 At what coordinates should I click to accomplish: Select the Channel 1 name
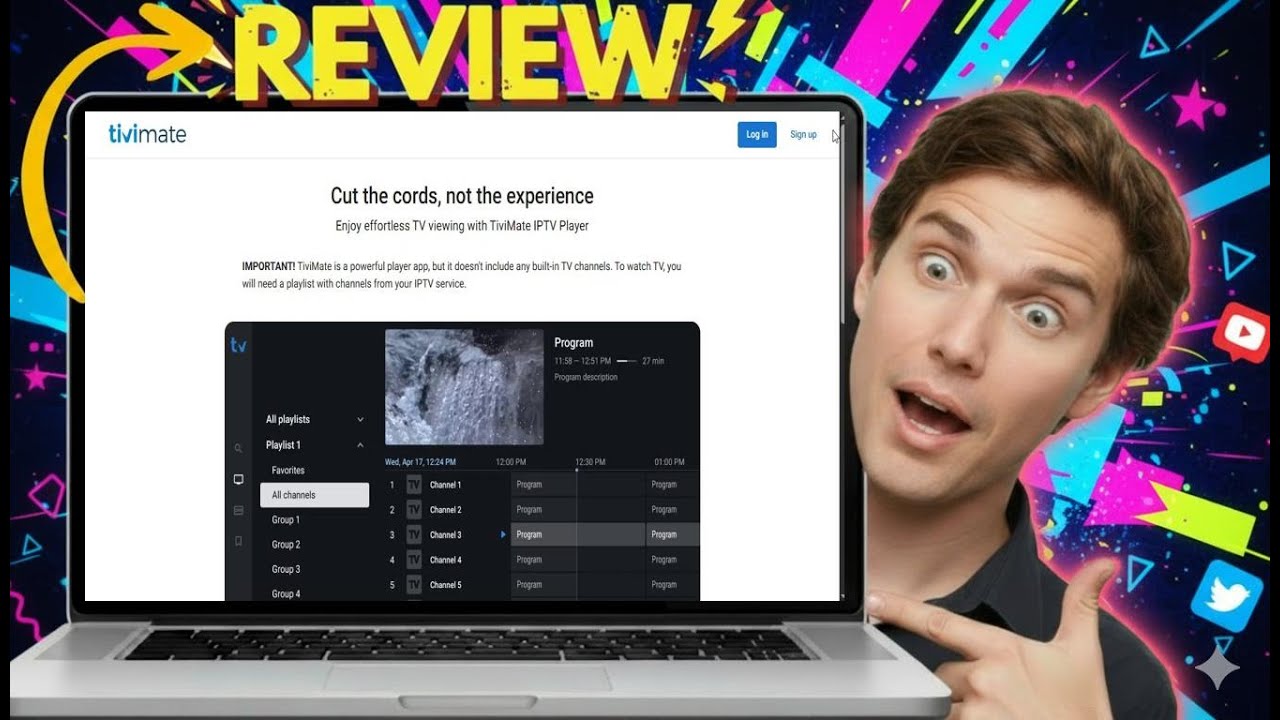click(445, 485)
